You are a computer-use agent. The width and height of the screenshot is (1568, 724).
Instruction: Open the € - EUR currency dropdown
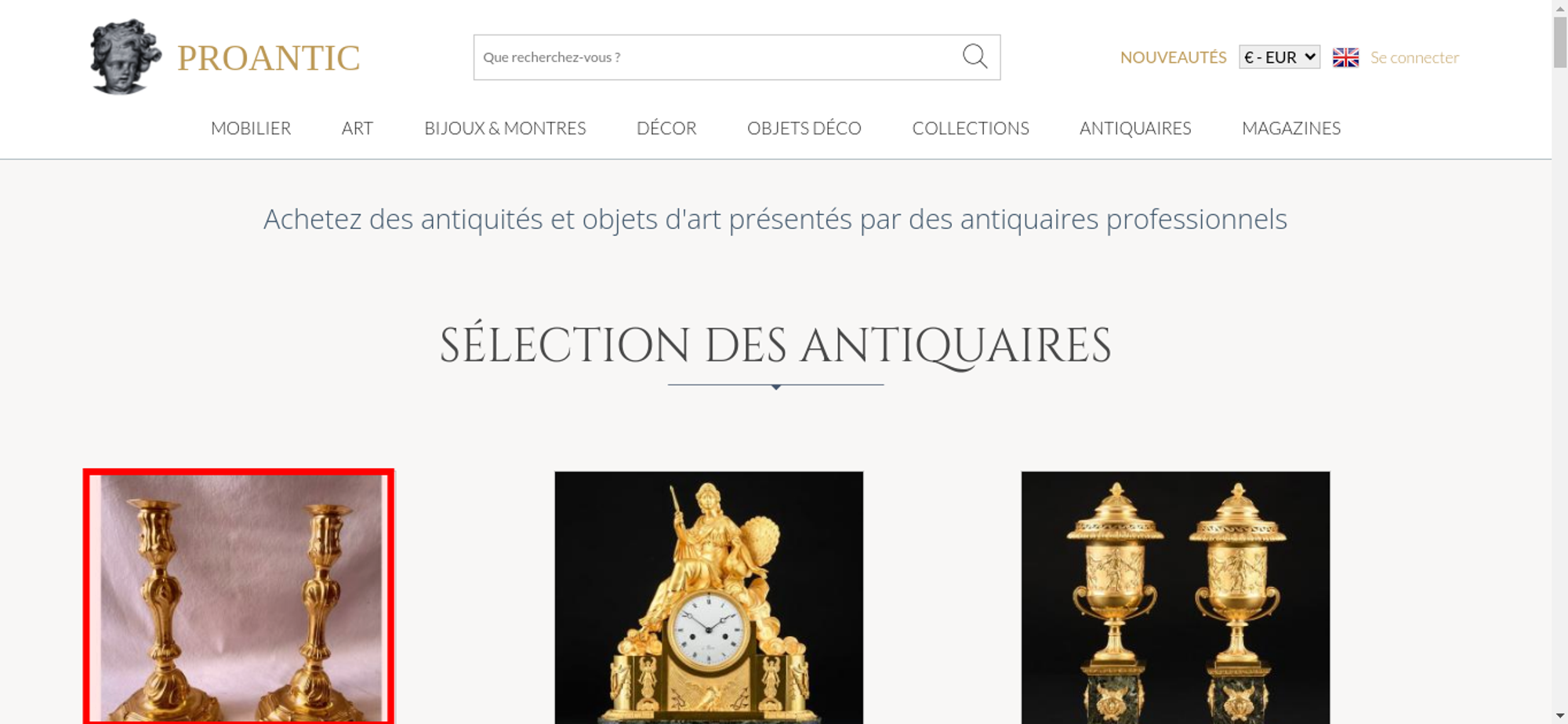pos(1279,57)
